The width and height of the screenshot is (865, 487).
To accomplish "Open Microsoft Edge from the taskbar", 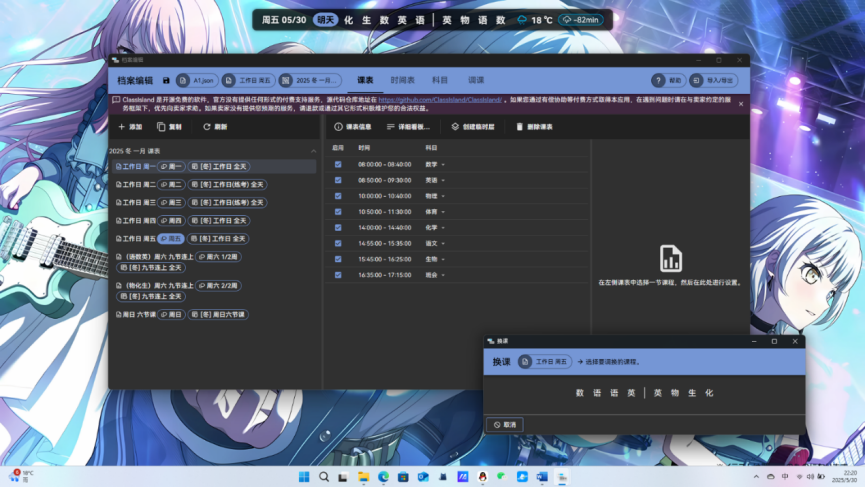I will tap(383, 477).
